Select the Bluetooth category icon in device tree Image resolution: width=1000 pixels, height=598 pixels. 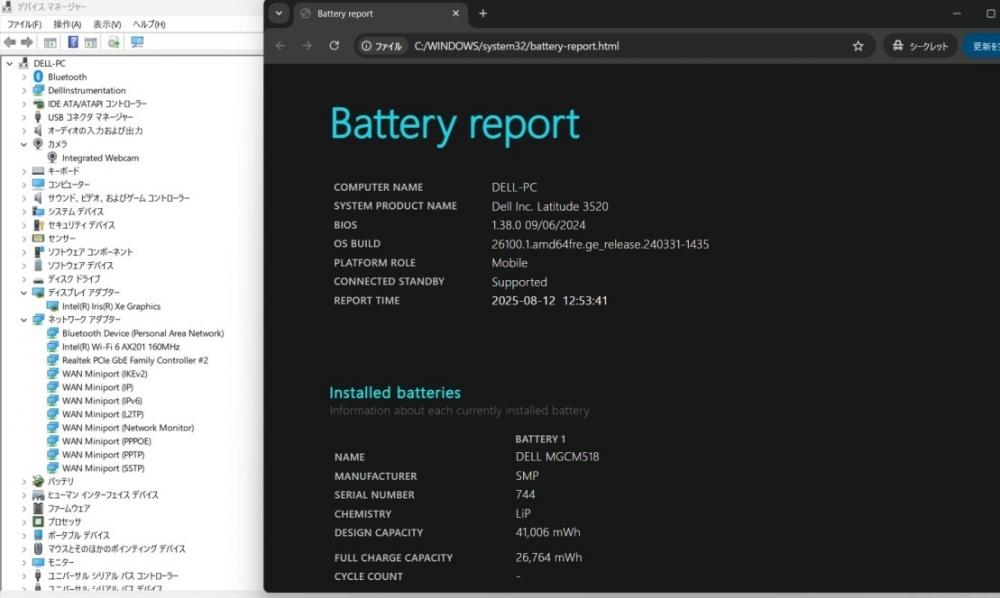(38, 77)
